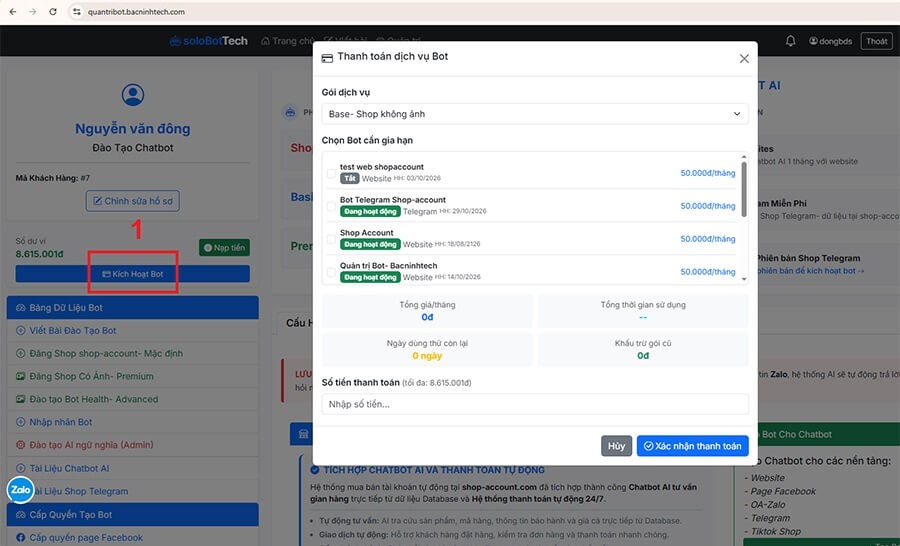
Task: Go to Trang chủ in top nav
Action: point(288,41)
